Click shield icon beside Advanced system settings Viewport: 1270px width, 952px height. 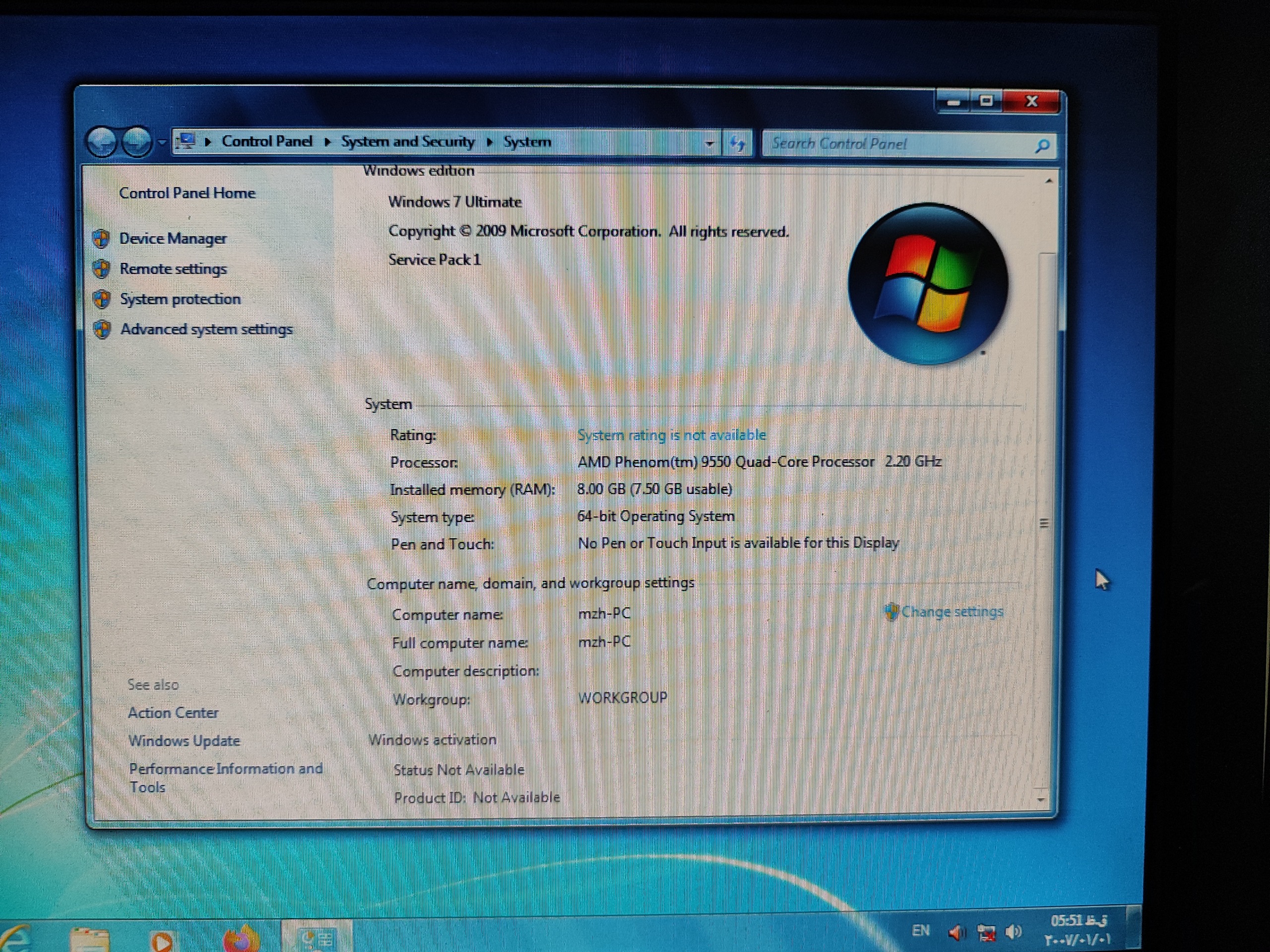pyautogui.click(x=103, y=329)
